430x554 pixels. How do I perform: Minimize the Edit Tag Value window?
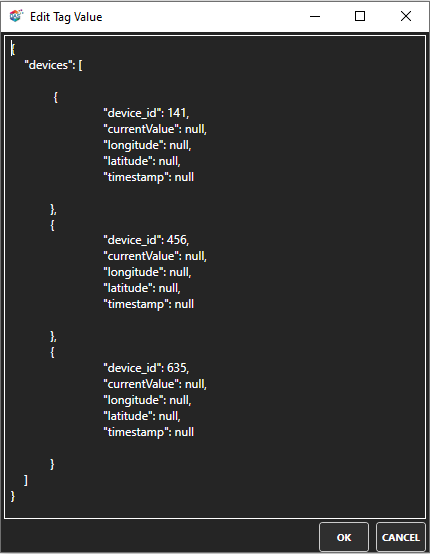pyautogui.click(x=315, y=16)
